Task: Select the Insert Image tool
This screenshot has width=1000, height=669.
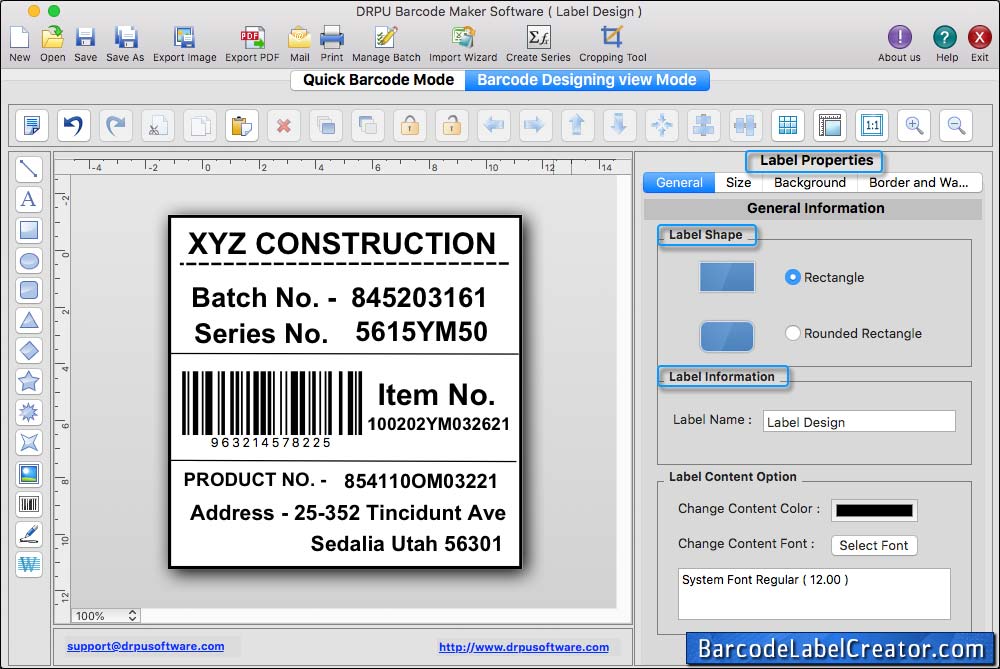Action: (x=29, y=474)
